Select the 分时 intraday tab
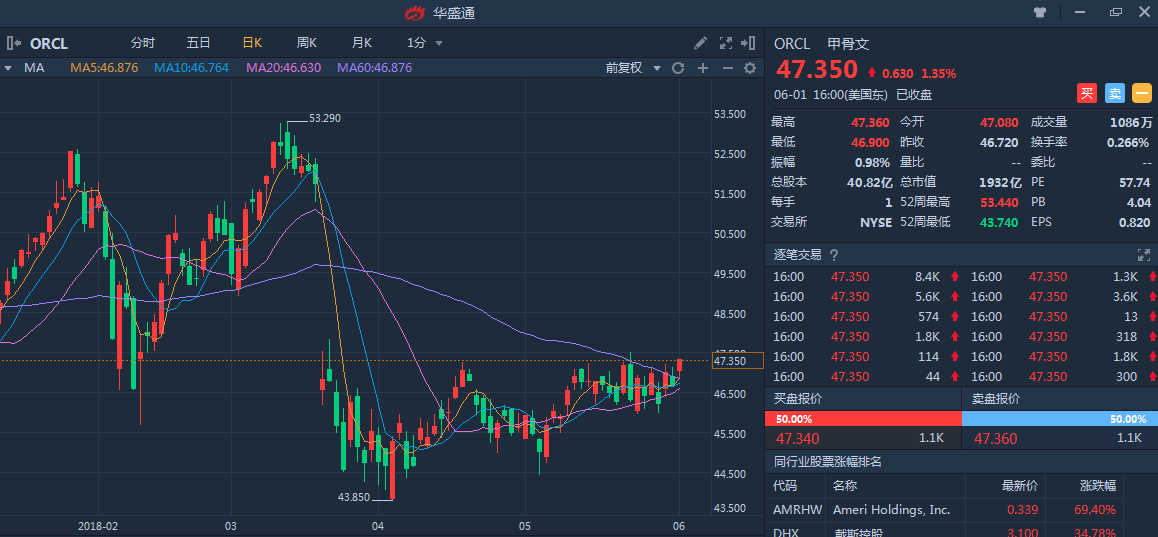This screenshot has height=537, width=1158. coord(143,43)
